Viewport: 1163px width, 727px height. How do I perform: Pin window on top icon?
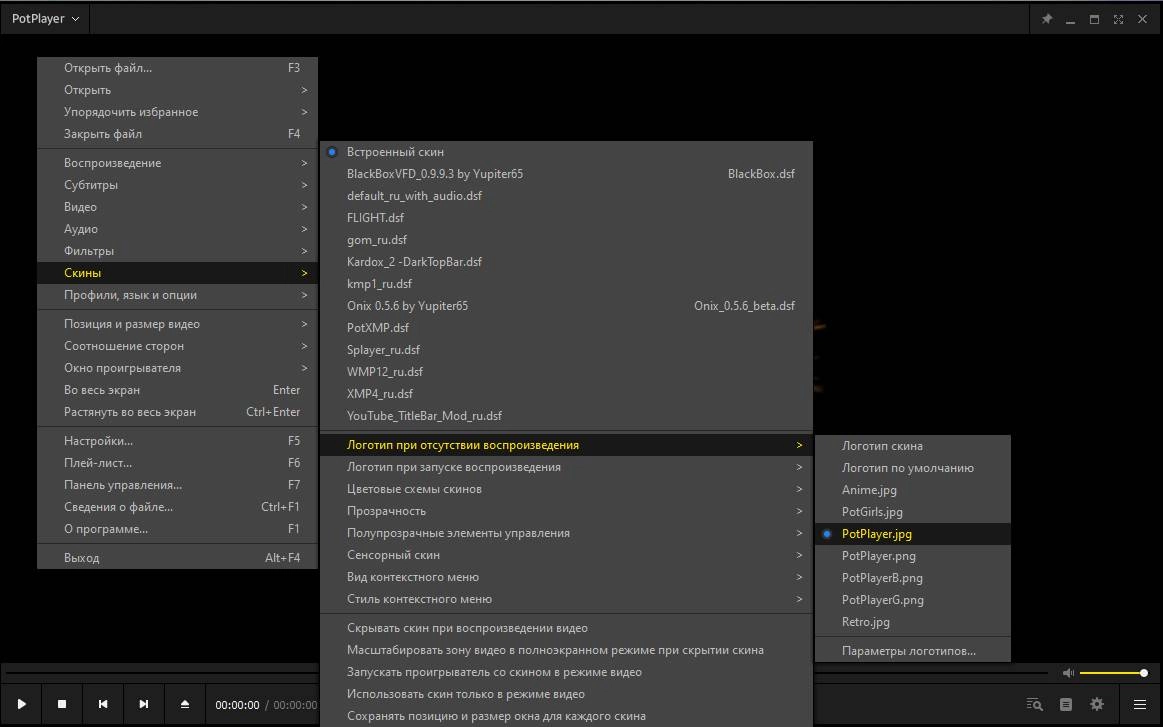[x=1047, y=19]
